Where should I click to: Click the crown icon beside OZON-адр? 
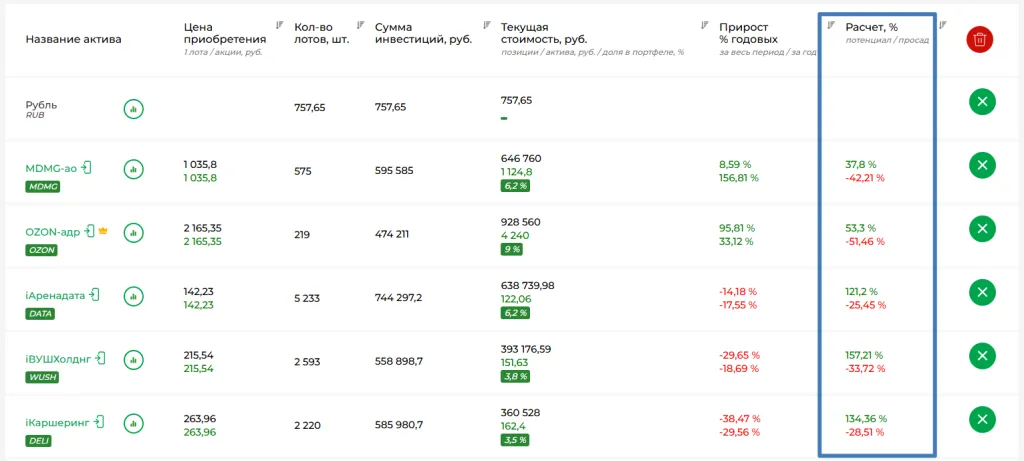pos(103,231)
